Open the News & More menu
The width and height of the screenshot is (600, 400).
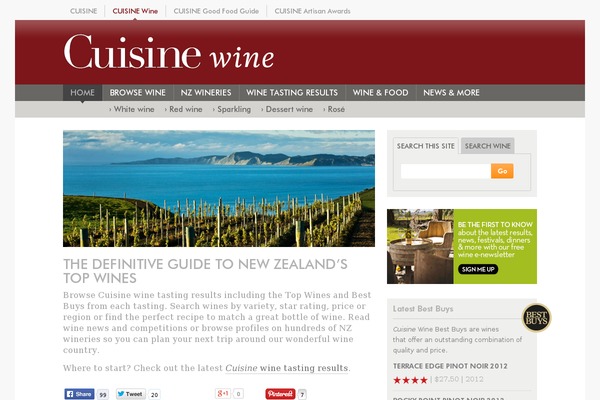tap(451, 93)
